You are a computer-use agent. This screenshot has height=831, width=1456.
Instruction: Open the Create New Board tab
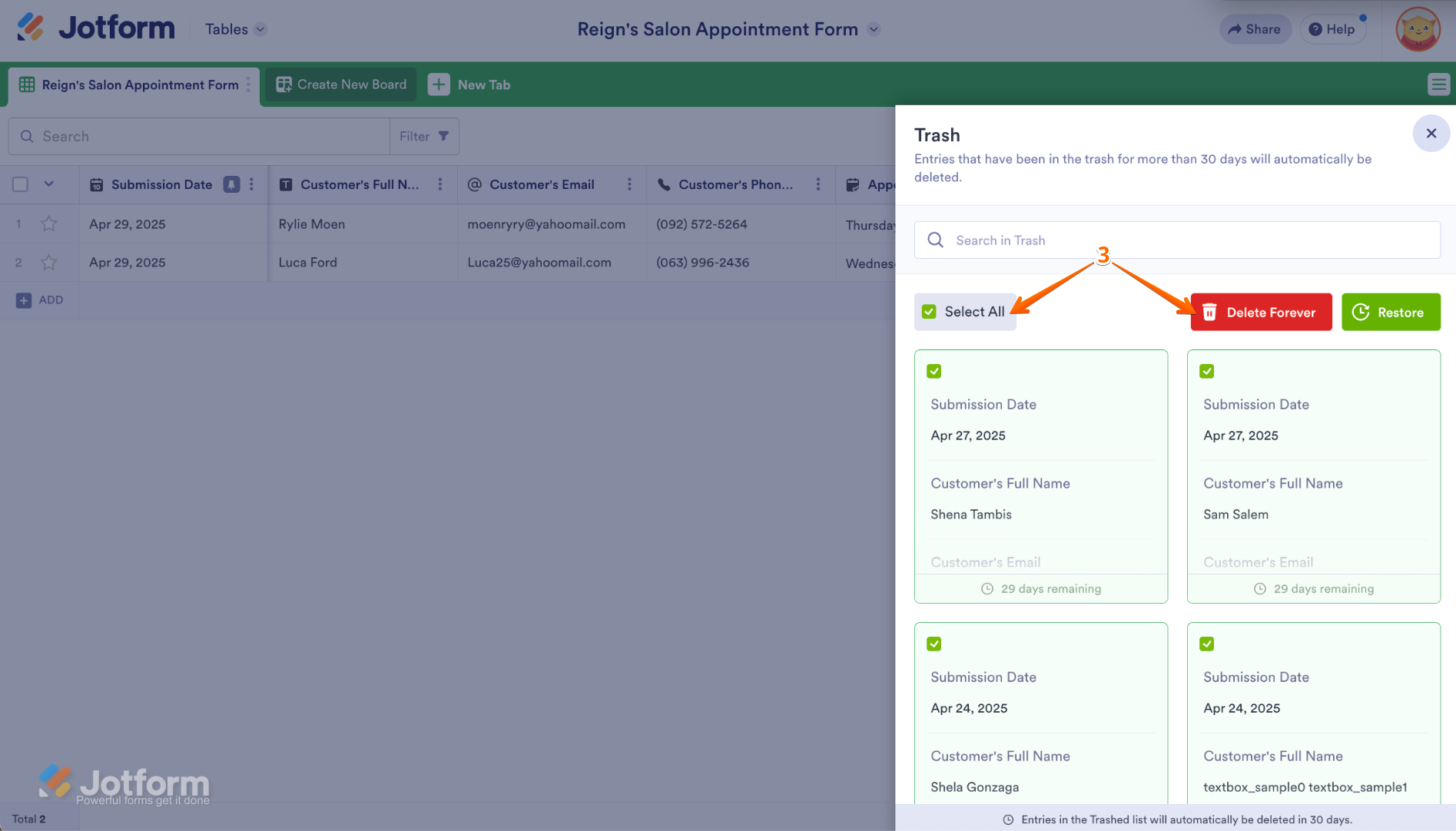click(341, 84)
